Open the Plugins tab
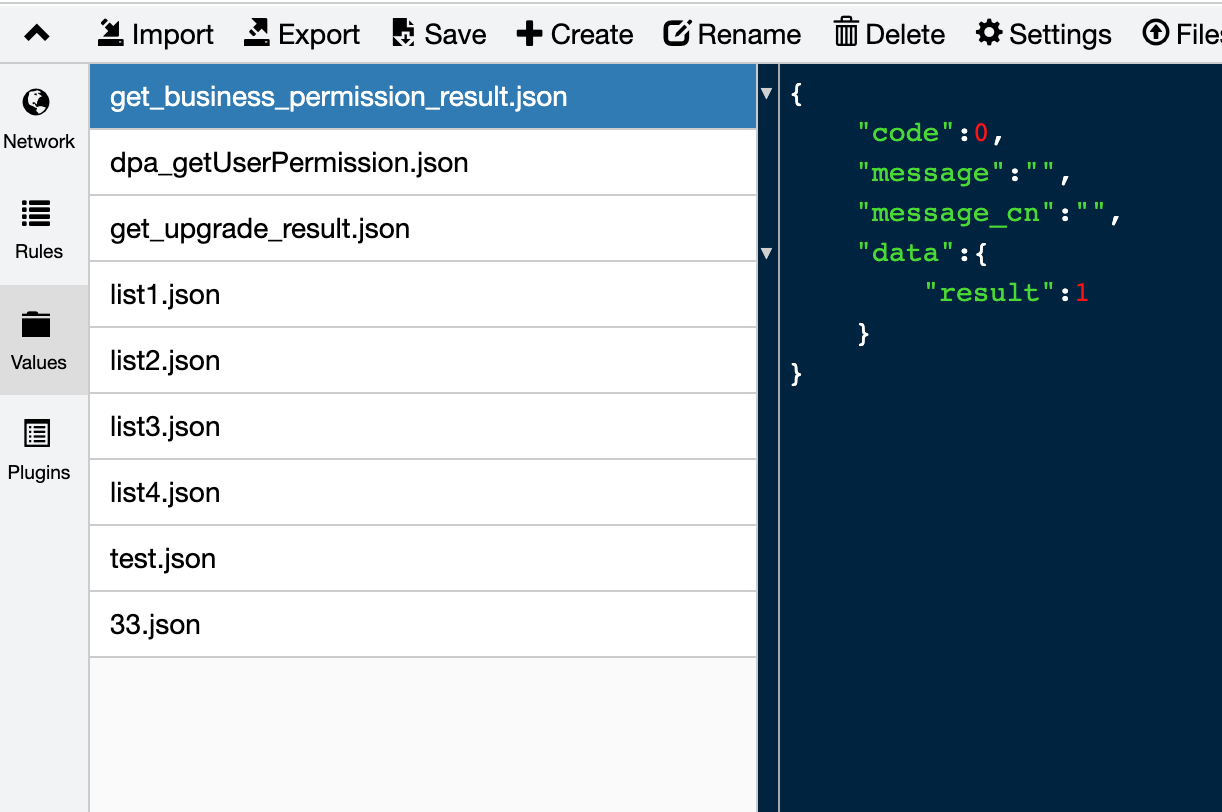 click(39, 450)
